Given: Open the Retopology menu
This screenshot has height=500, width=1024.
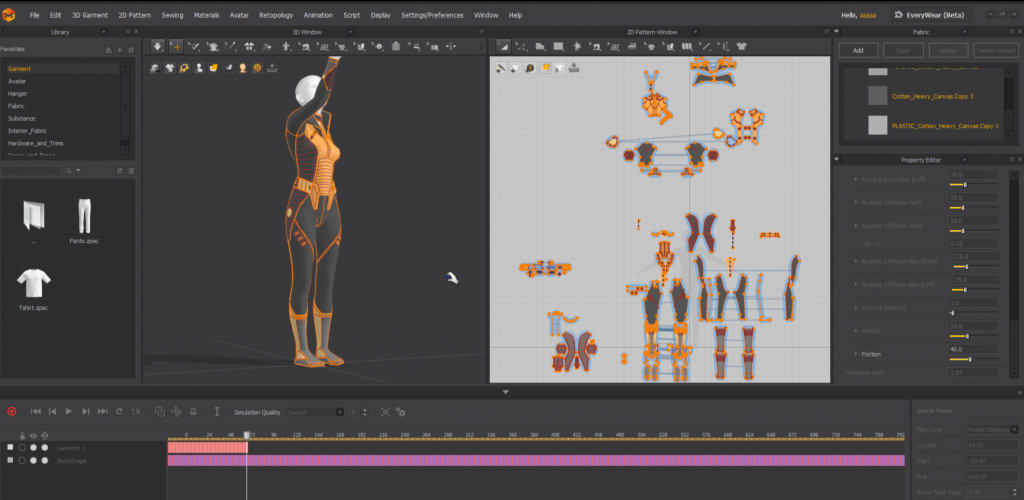Looking at the screenshot, I should coord(276,15).
